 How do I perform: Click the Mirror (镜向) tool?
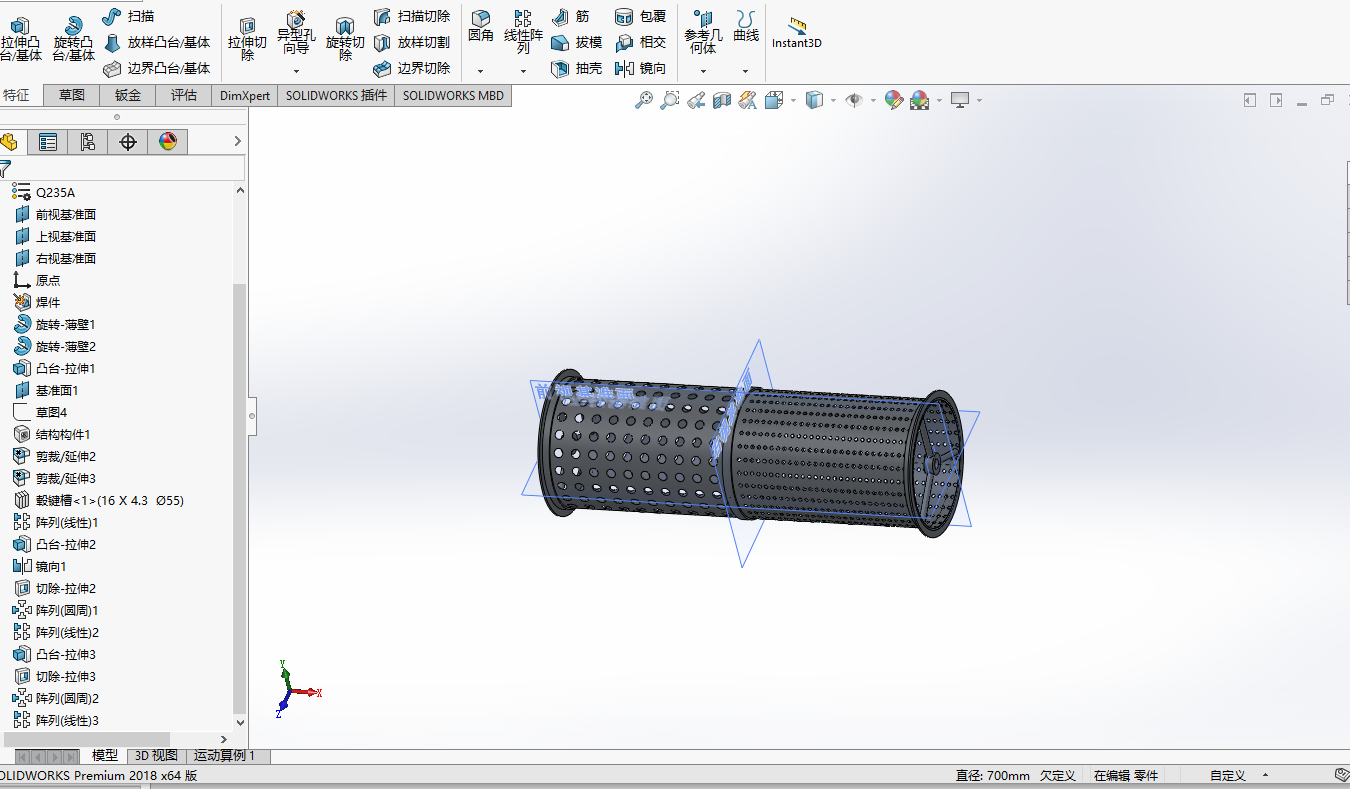pyautogui.click(x=640, y=68)
